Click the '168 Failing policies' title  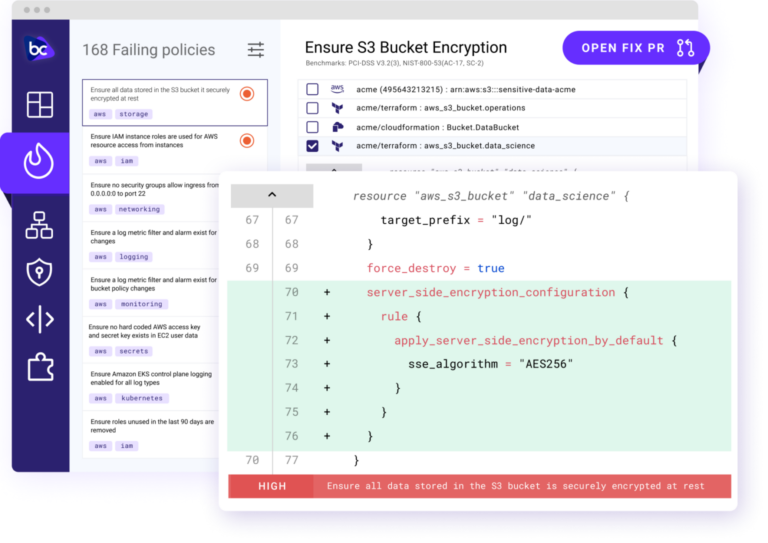pos(148,49)
